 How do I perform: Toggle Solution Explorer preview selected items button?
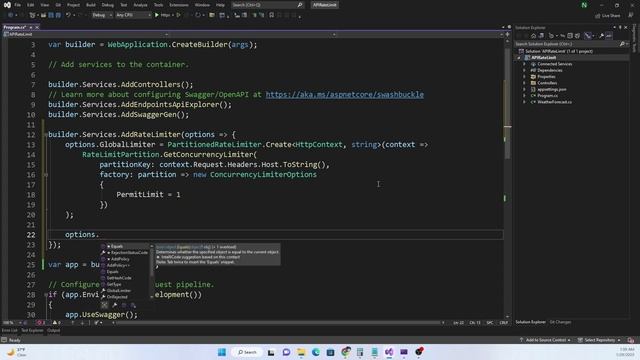coord(609,36)
